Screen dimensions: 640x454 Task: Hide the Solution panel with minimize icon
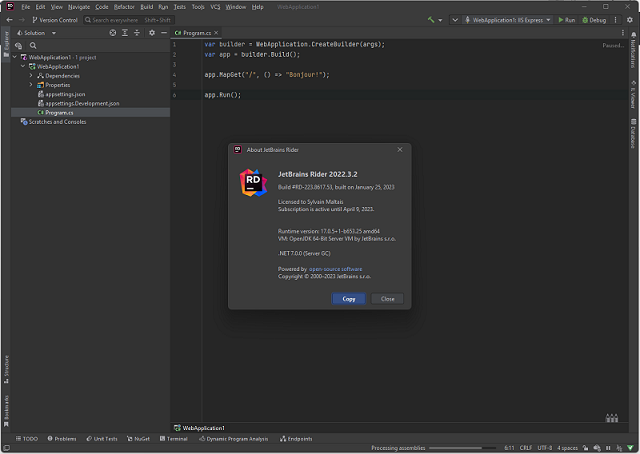click(165, 32)
